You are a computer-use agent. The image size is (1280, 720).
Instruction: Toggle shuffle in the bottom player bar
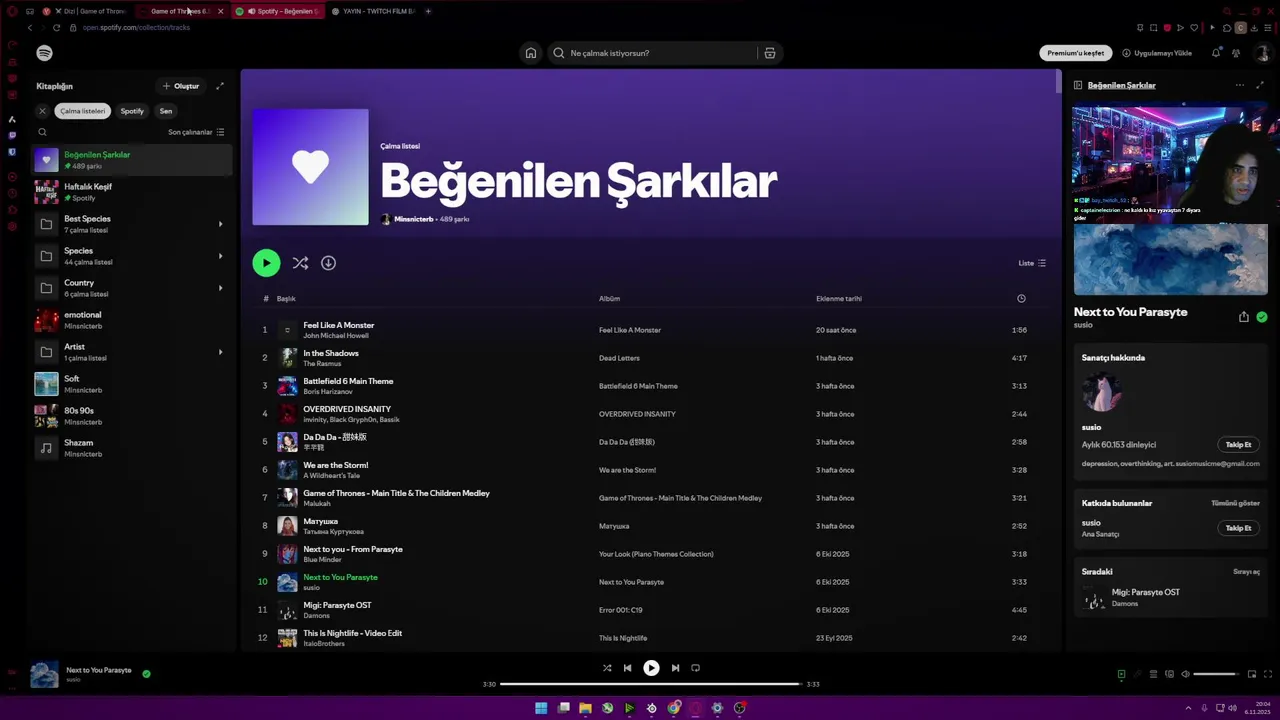607,668
